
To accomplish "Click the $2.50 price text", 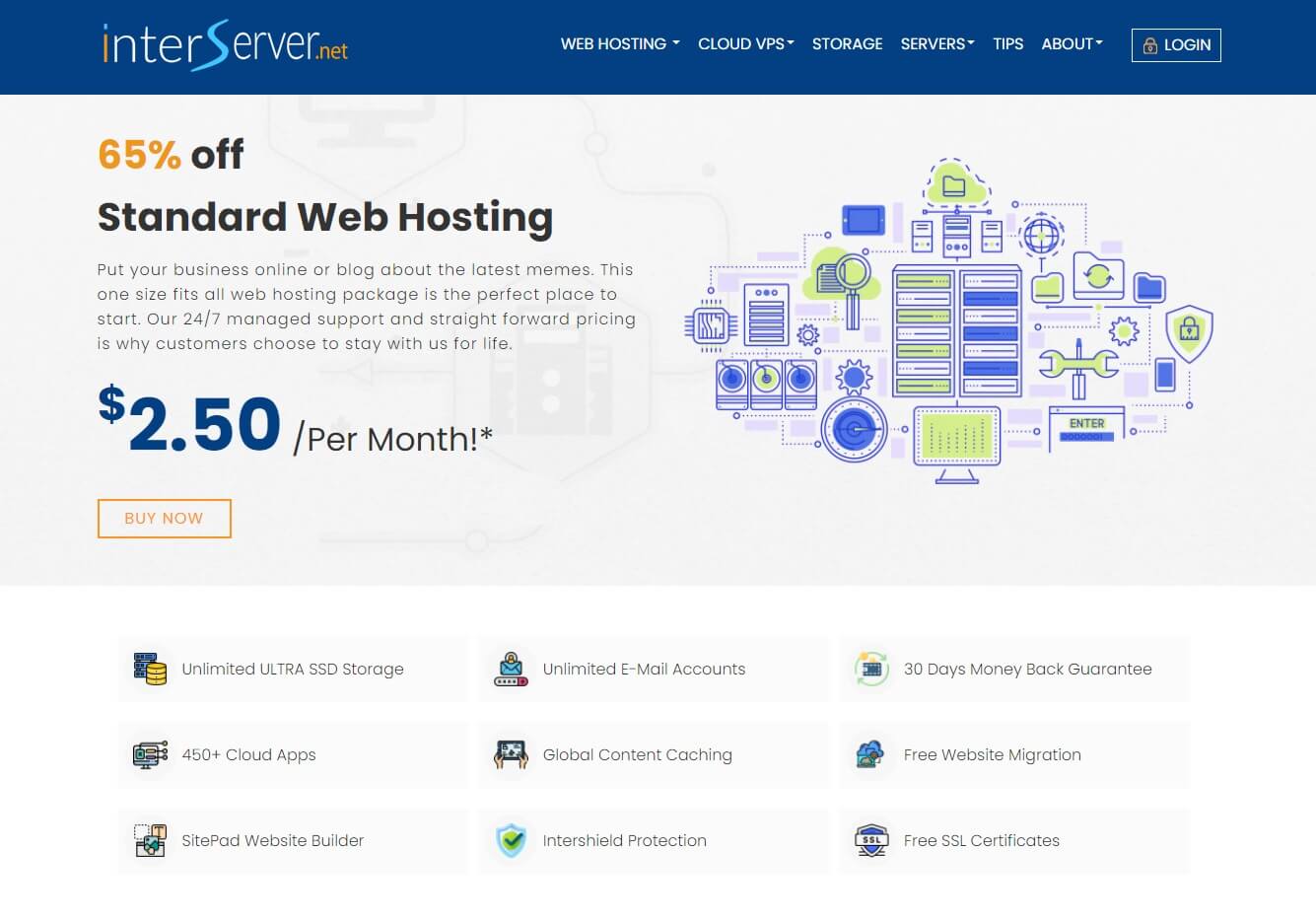I will (189, 422).
